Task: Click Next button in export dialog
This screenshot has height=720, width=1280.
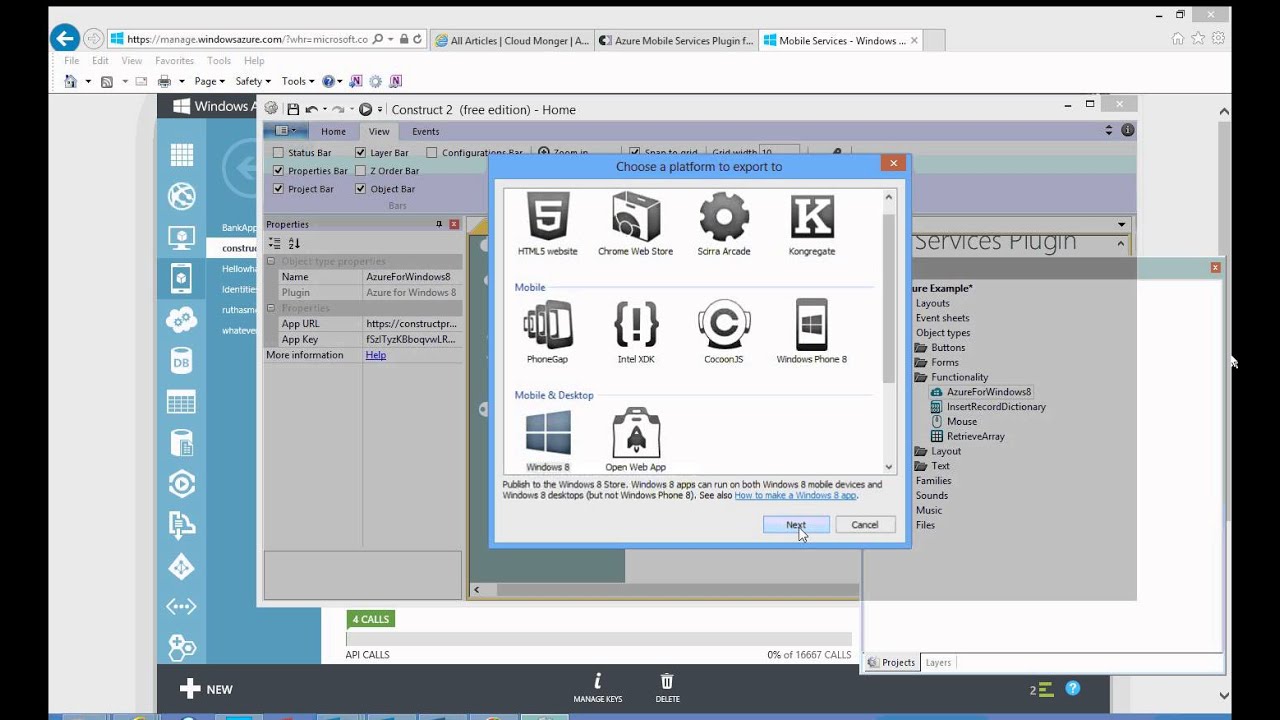Action: click(x=796, y=524)
